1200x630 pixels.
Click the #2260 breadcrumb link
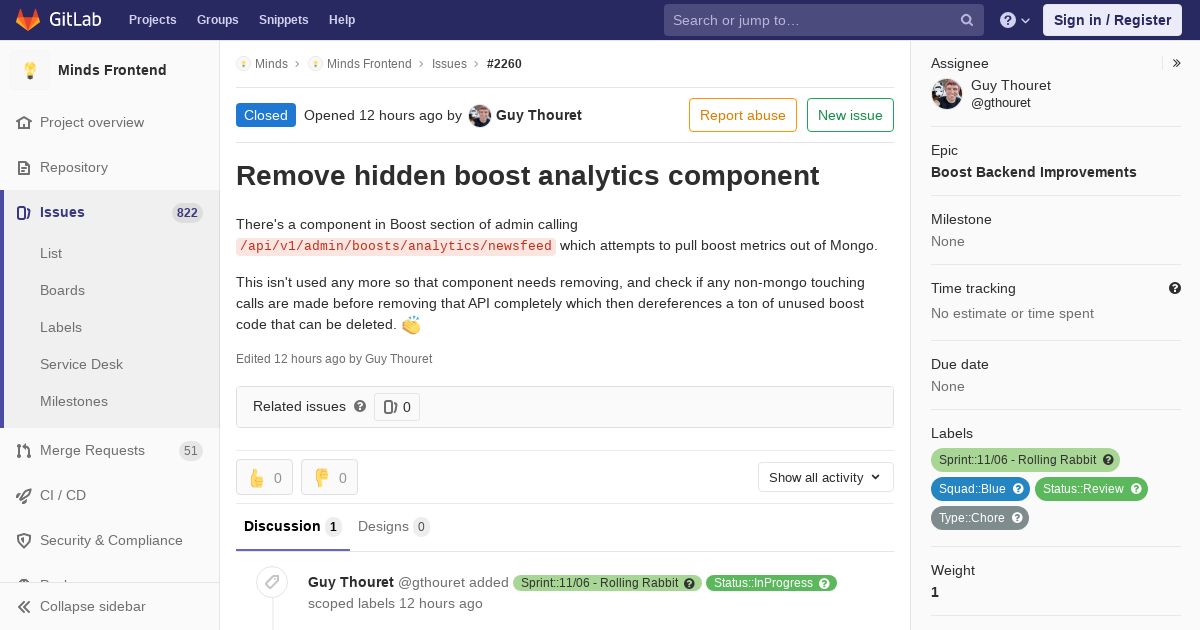pyautogui.click(x=504, y=63)
